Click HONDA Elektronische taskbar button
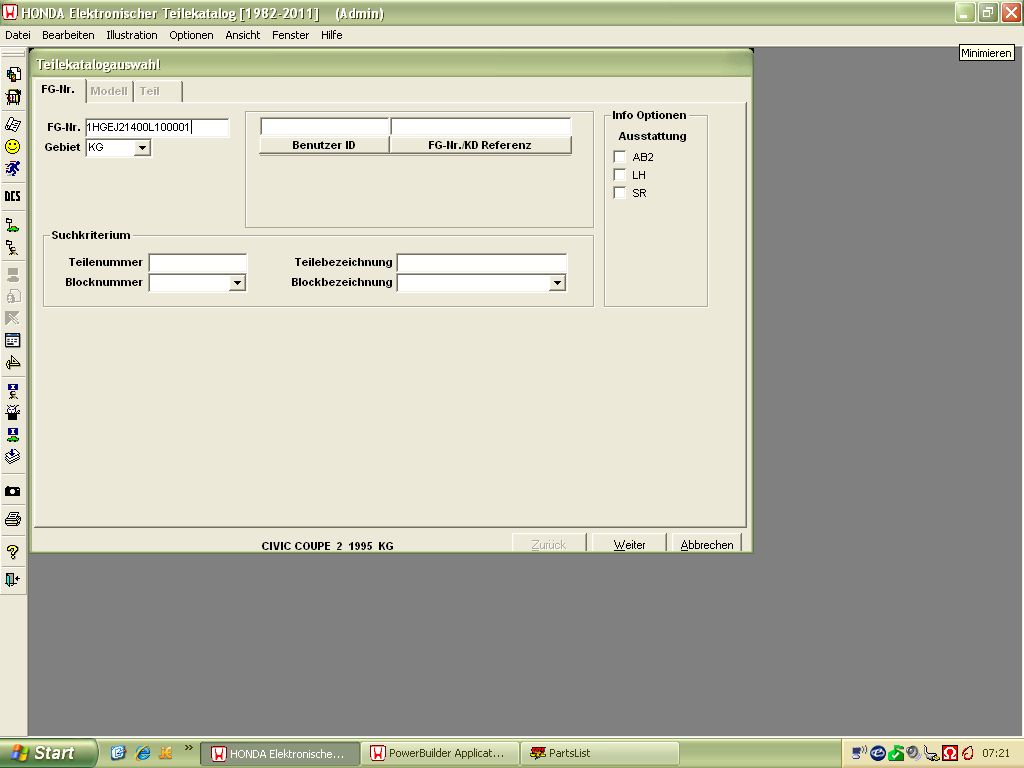 [280, 753]
